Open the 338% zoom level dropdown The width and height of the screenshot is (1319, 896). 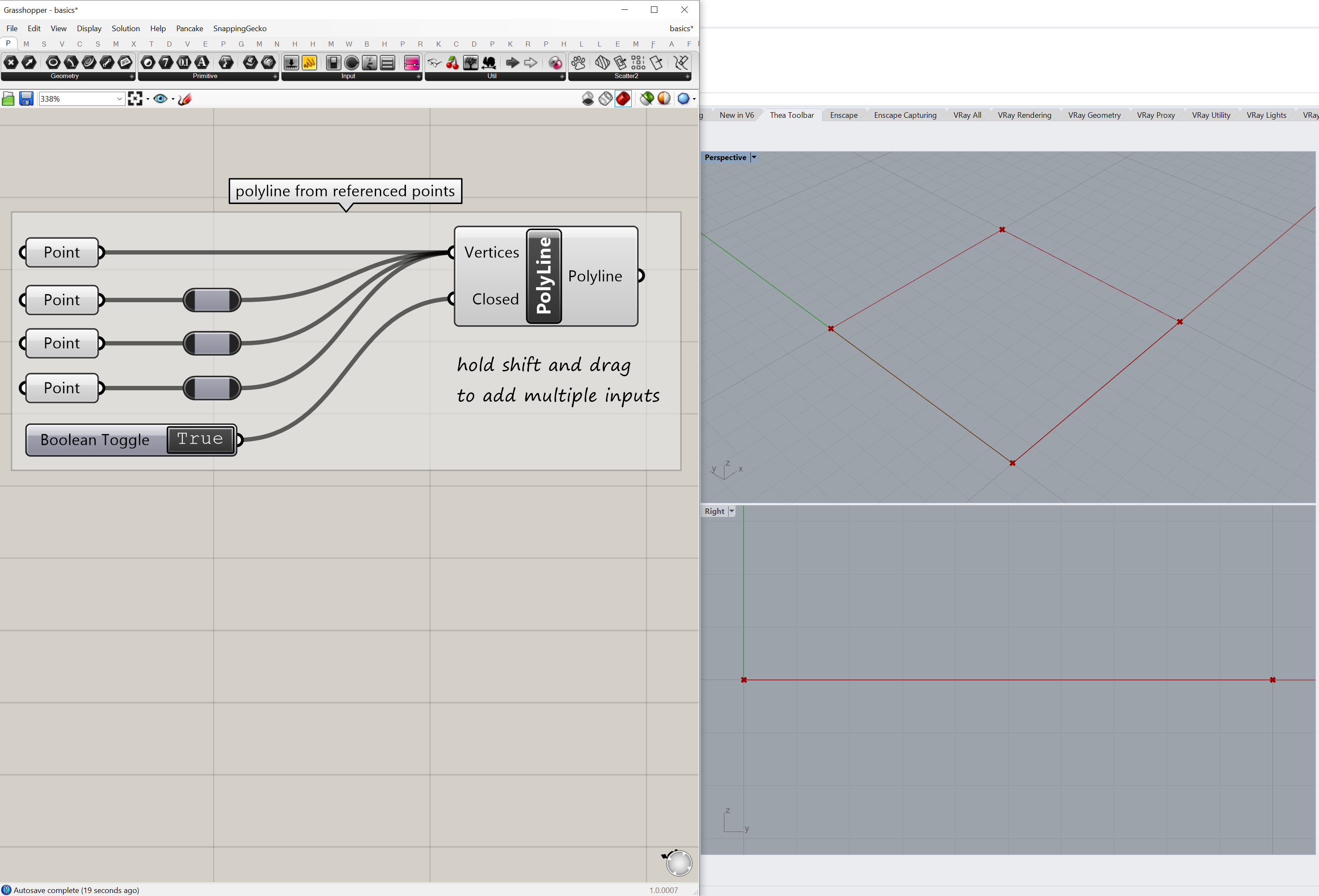(119, 99)
